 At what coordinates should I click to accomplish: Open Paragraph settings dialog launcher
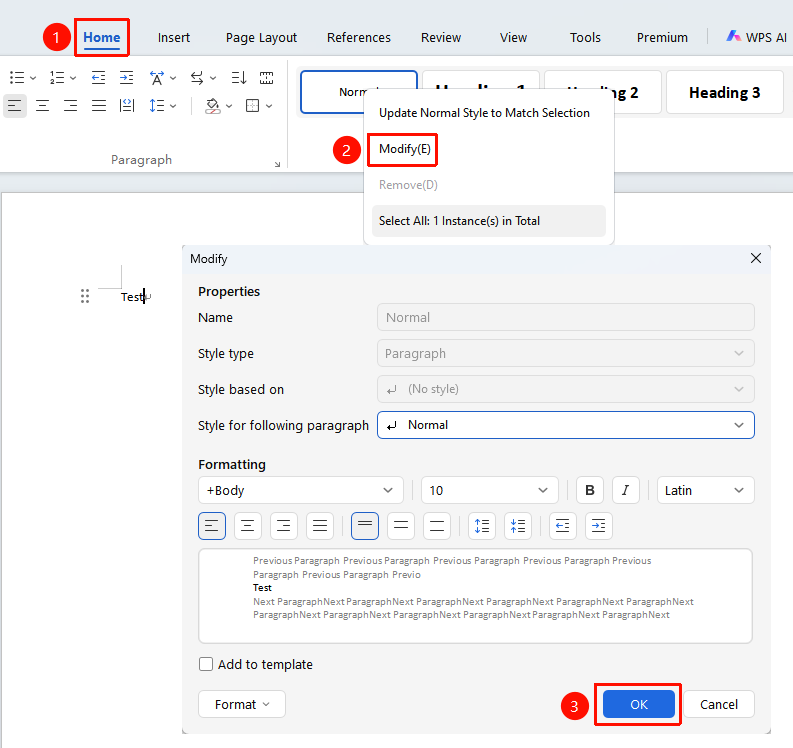277,164
